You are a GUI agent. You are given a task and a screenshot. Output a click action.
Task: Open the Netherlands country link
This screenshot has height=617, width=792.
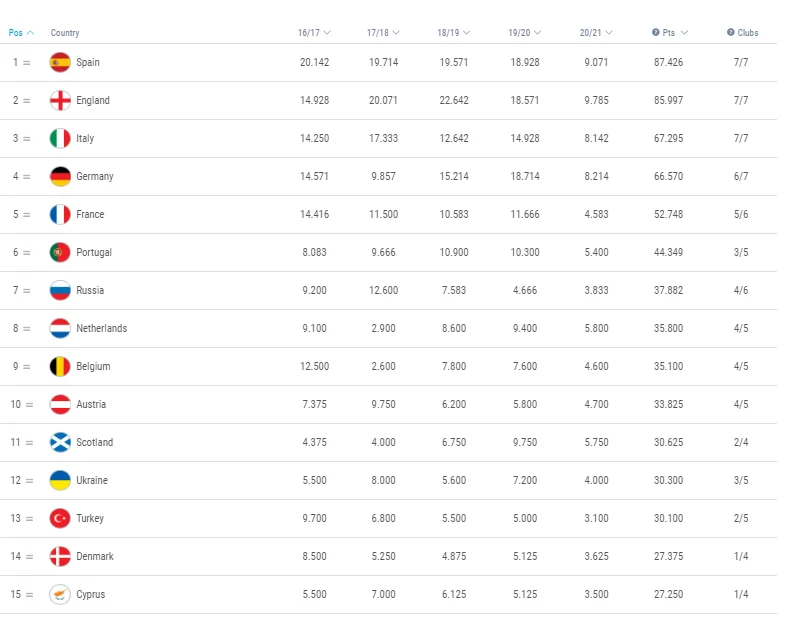pos(101,328)
